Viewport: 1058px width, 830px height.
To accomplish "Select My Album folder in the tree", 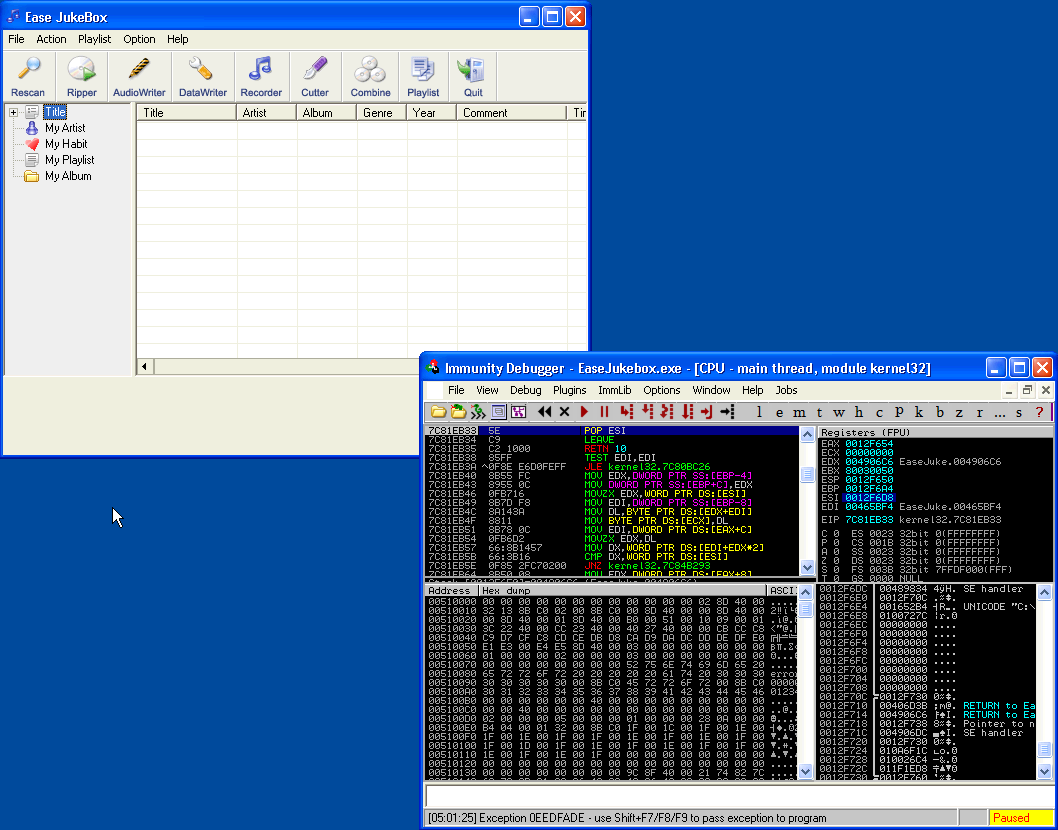I will 67,176.
